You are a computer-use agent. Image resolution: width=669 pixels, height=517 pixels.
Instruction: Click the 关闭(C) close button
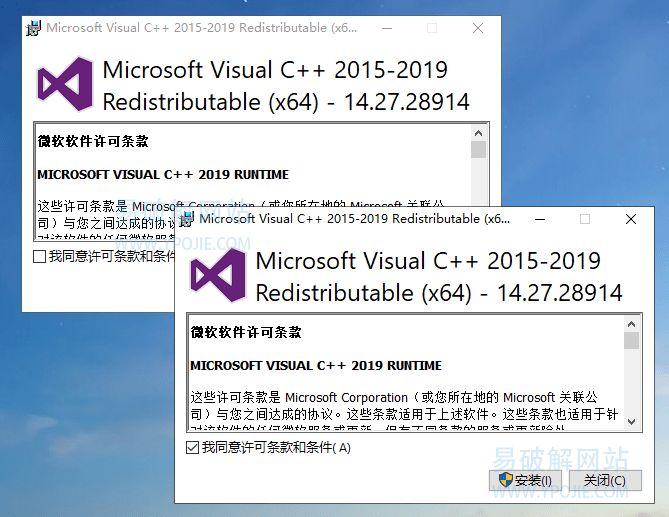(605, 480)
